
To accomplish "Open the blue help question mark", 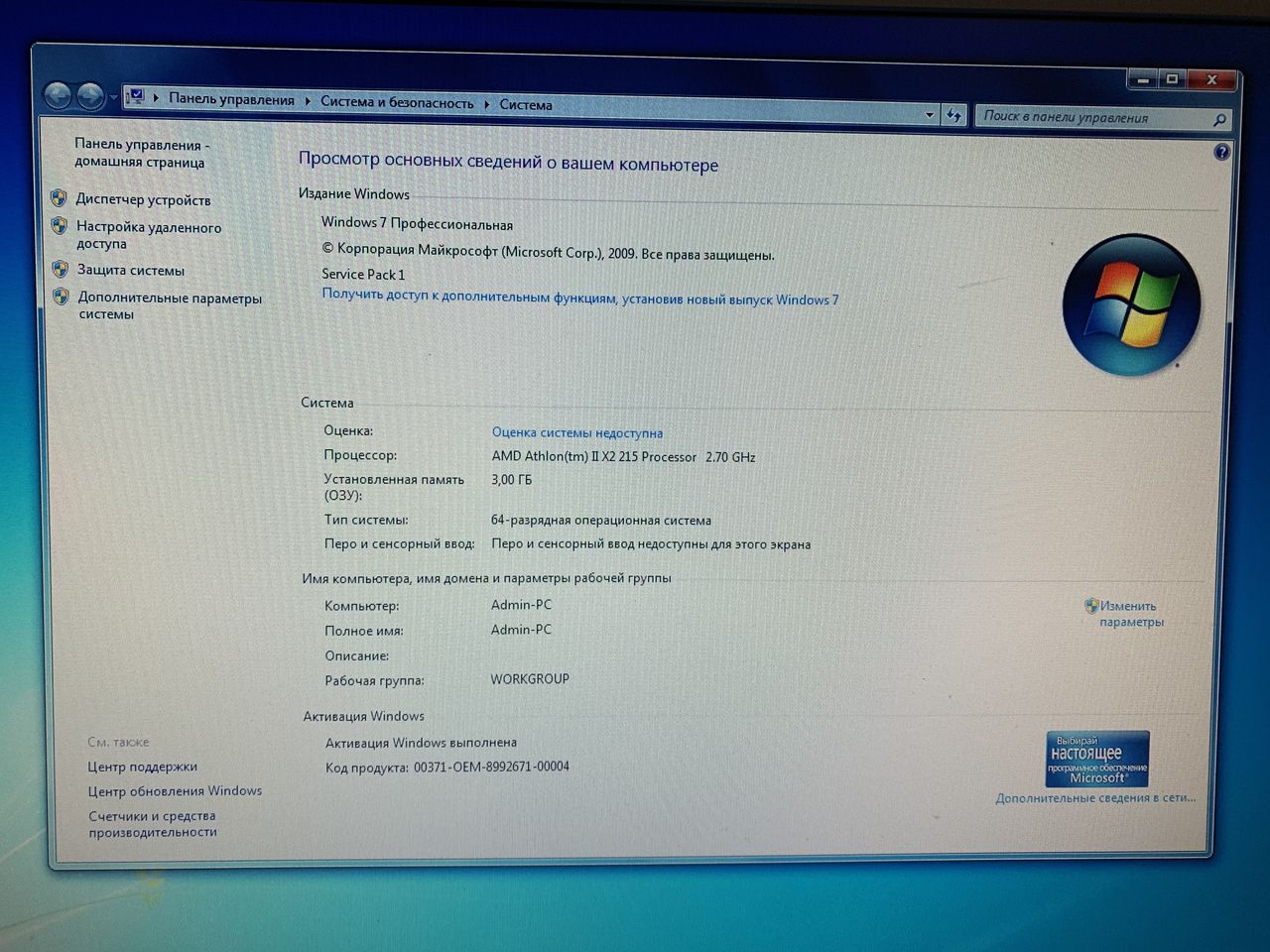I will click(x=1221, y=152).
